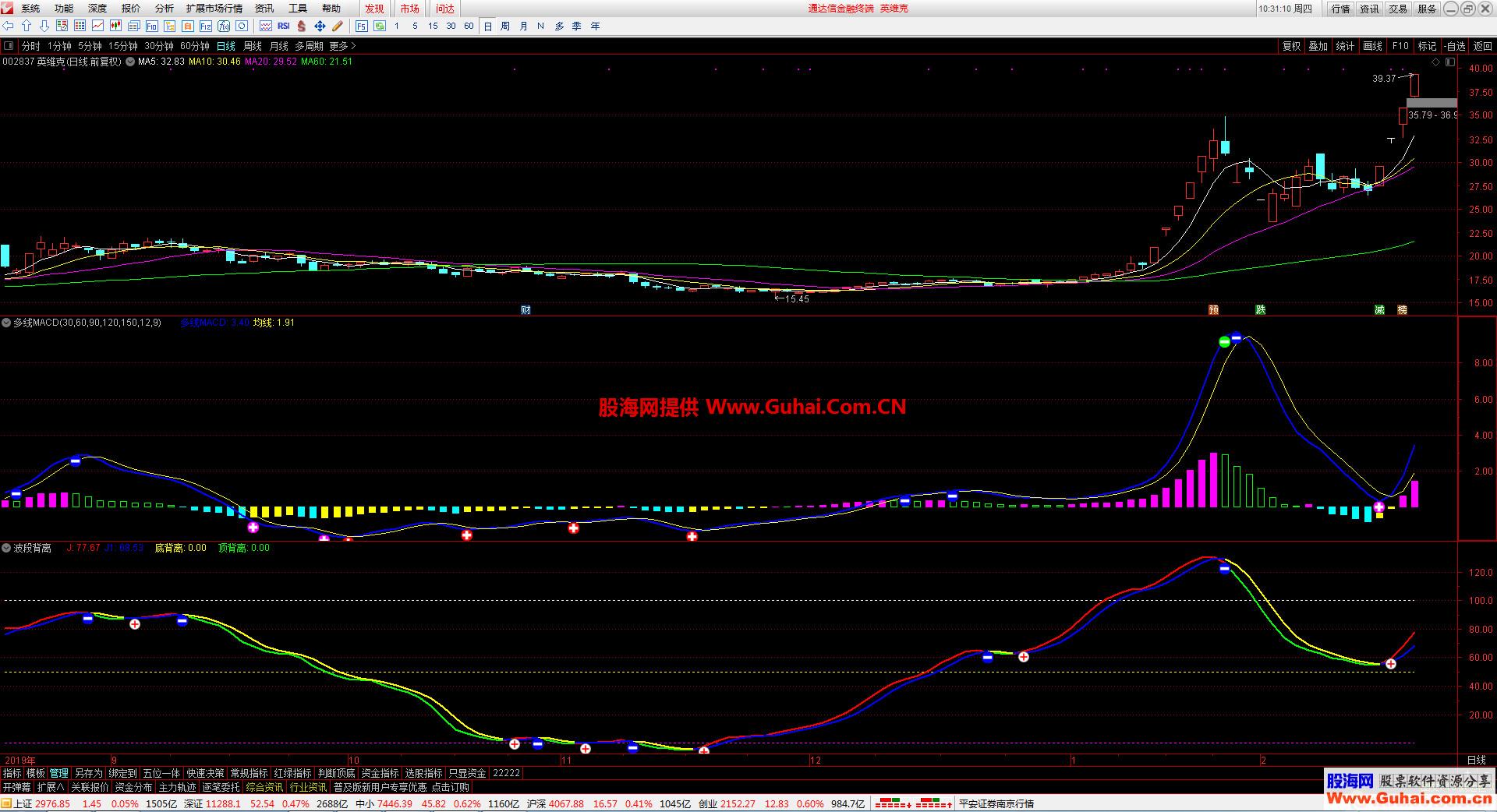1497x812 pixels.
Task: Click the yellow square icon before 上证
Action: click(7, 804)
